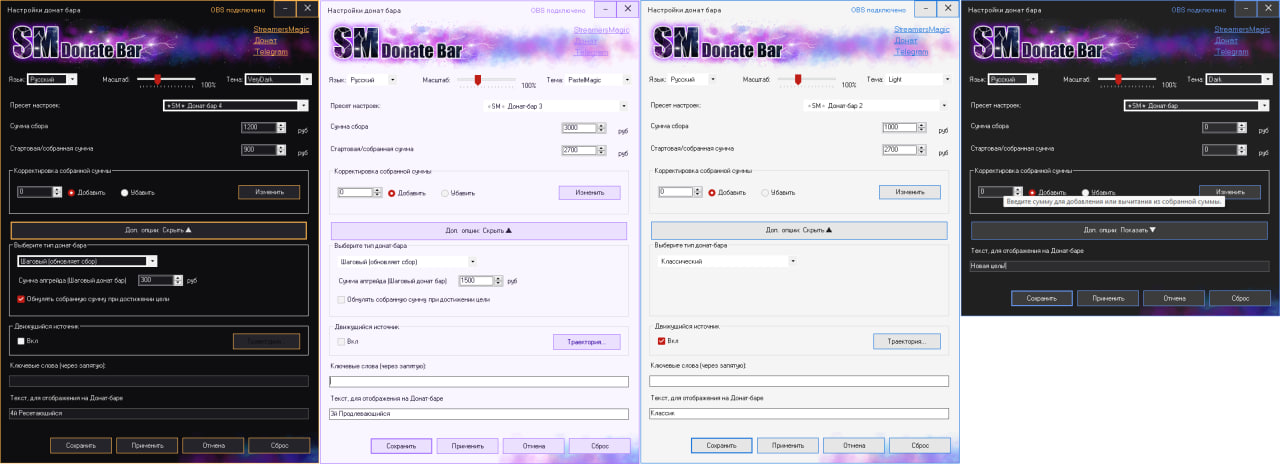Open the 'Классический' donate bar type dropdown

726,261
